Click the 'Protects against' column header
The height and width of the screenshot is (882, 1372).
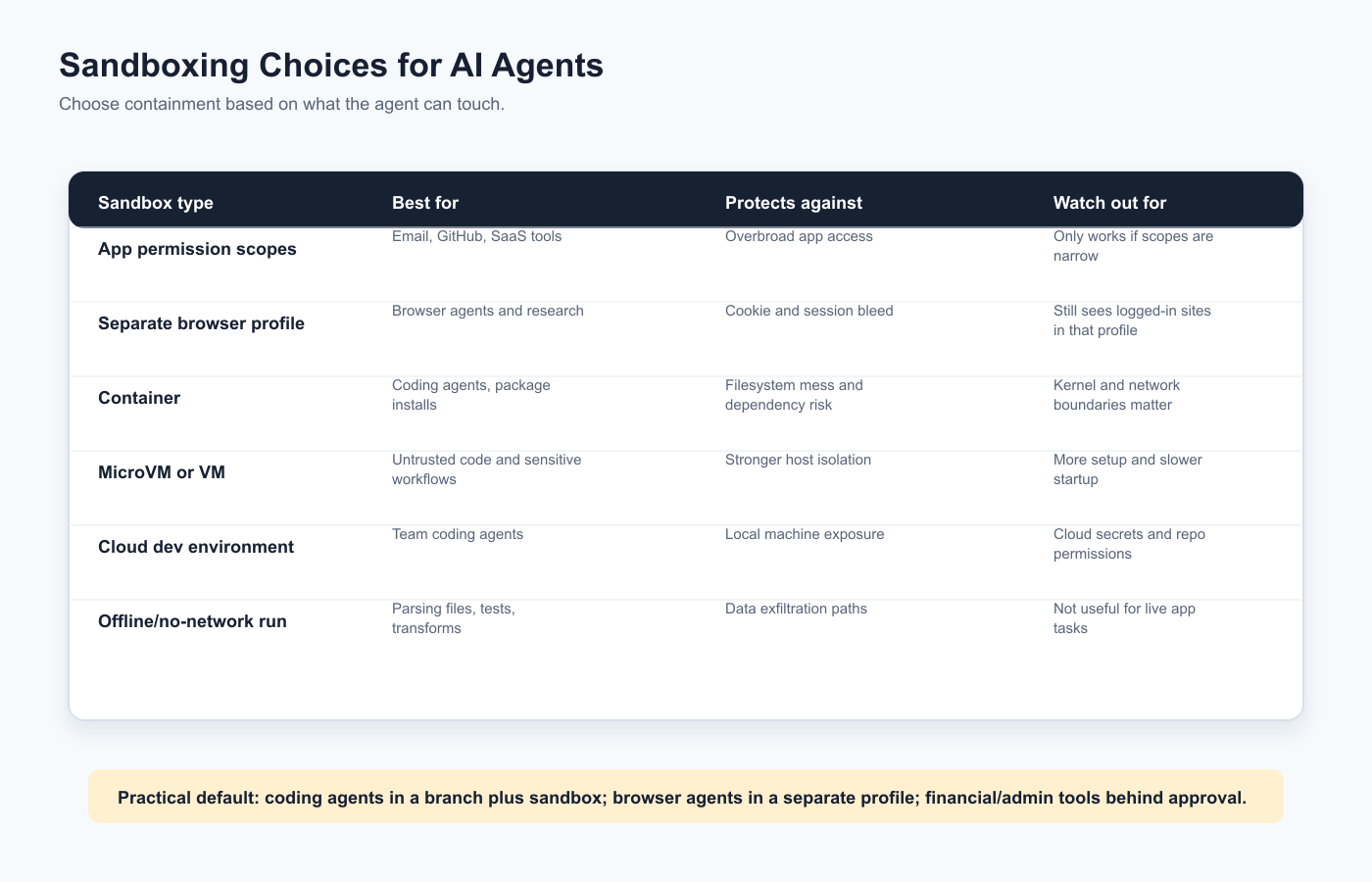tap(794, 203)
